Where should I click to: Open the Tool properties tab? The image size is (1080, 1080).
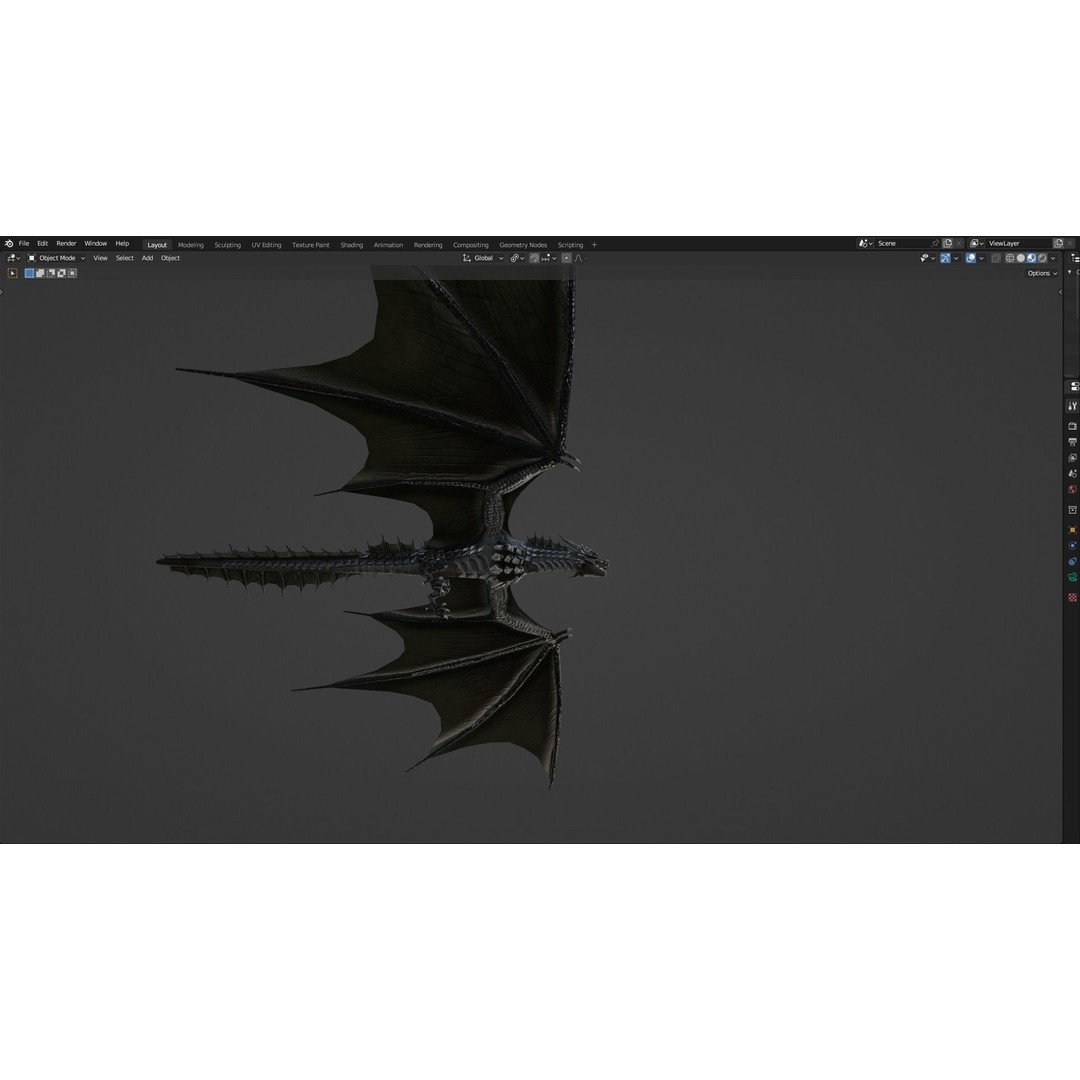[x=1072, y=406]
